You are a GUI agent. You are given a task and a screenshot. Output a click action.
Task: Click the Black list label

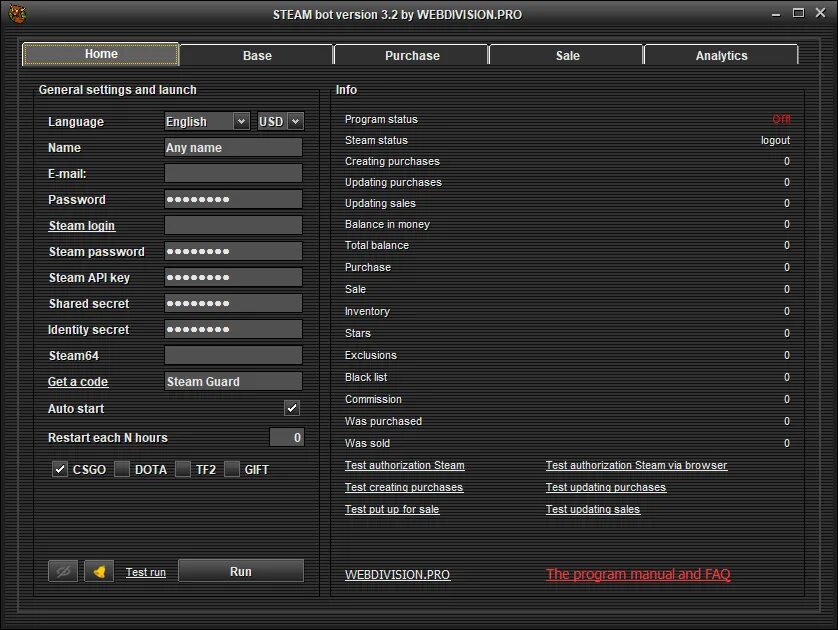pyautogui.click(x=366, y=377)
